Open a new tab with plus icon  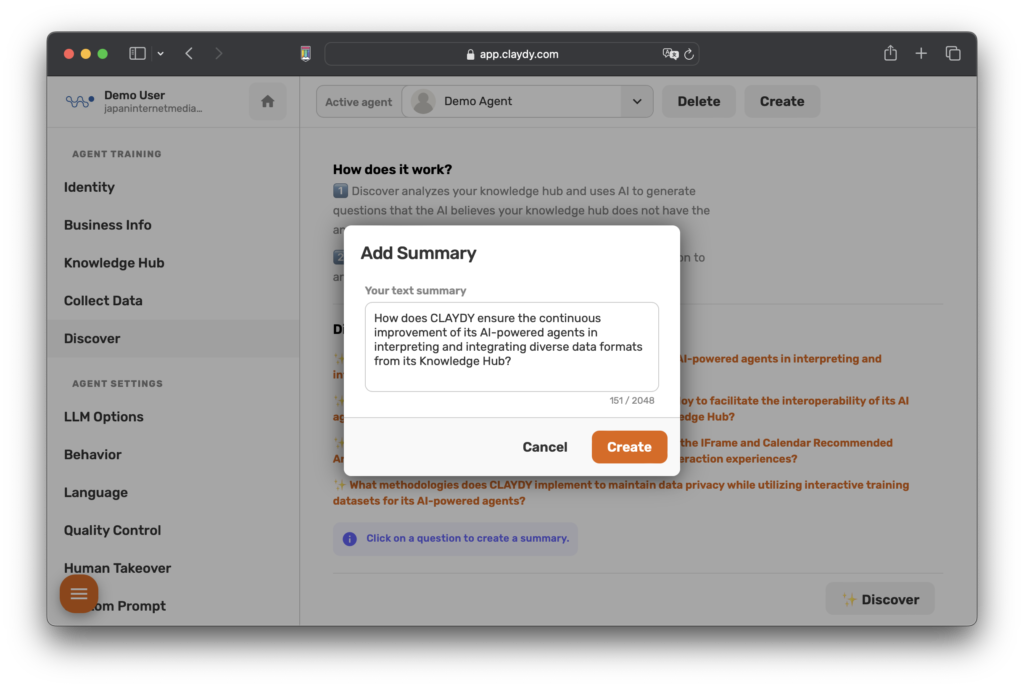[x=921, y=54]
